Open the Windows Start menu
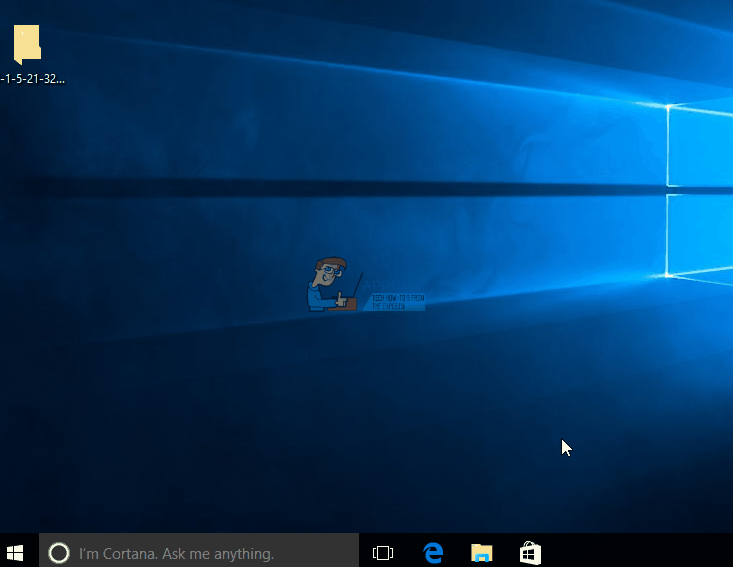 pos(15,553)
